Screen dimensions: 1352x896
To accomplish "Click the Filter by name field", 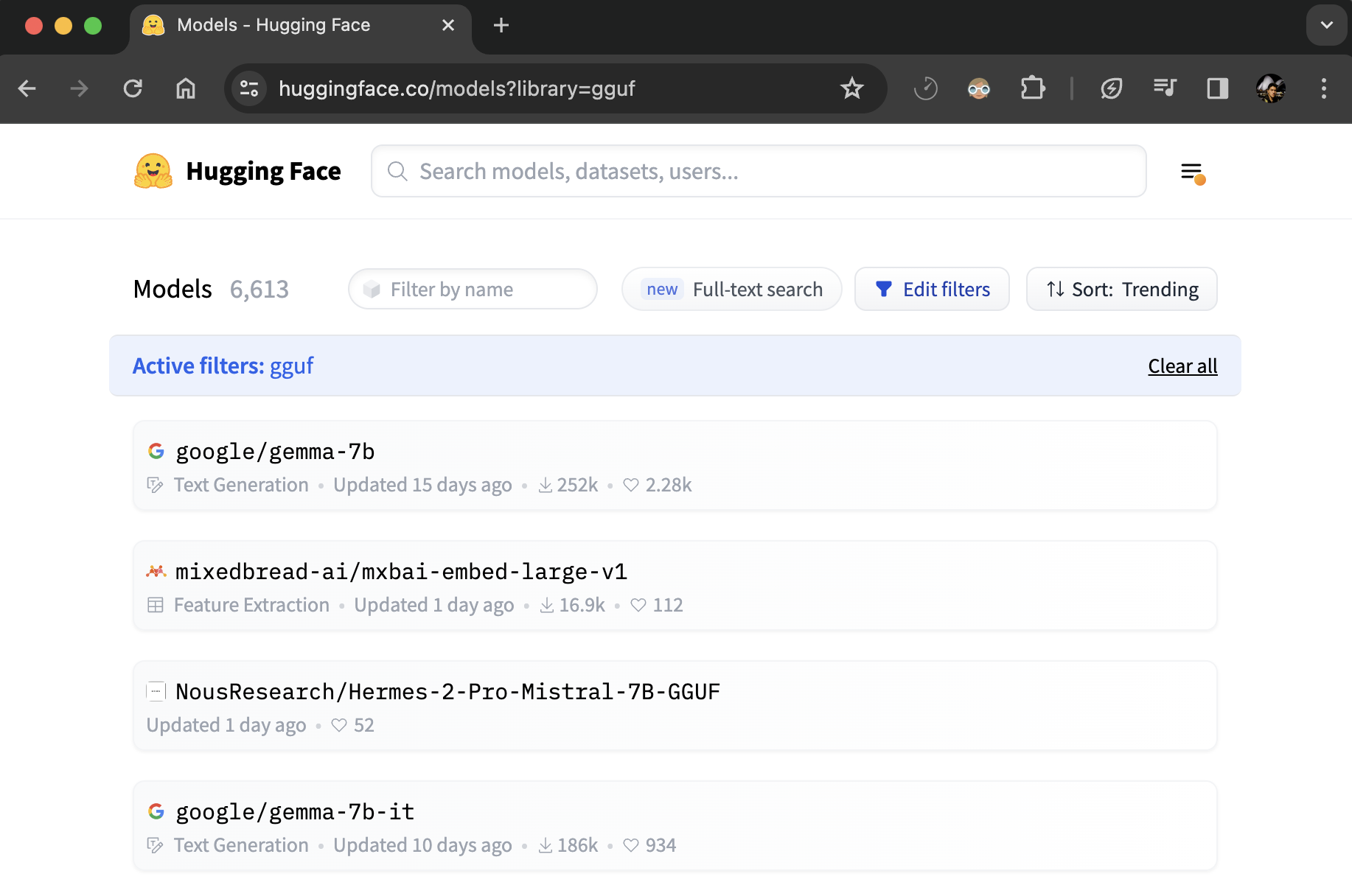I will click(x=473, y=290).
